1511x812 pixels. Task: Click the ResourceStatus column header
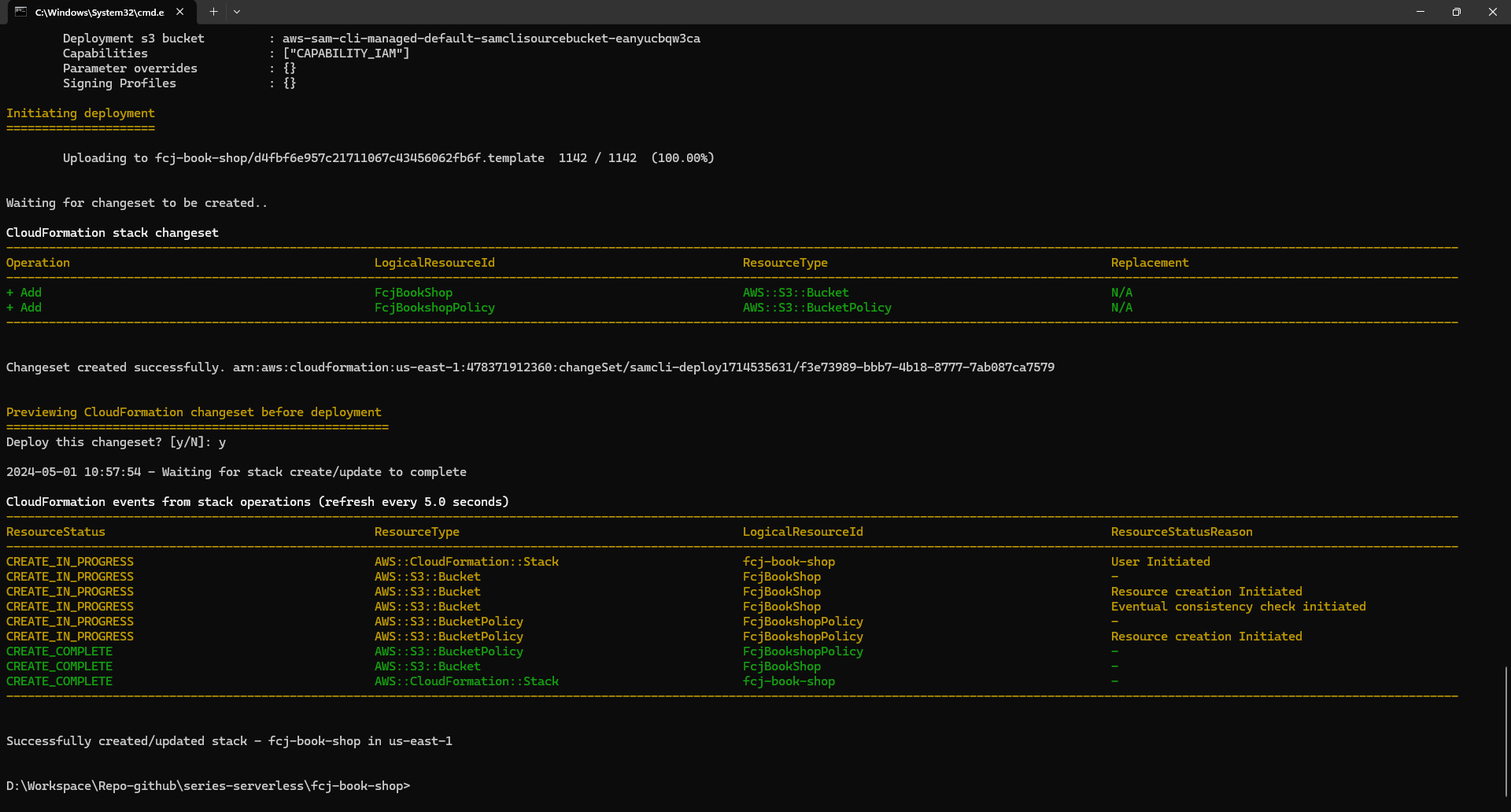[56, 532]
